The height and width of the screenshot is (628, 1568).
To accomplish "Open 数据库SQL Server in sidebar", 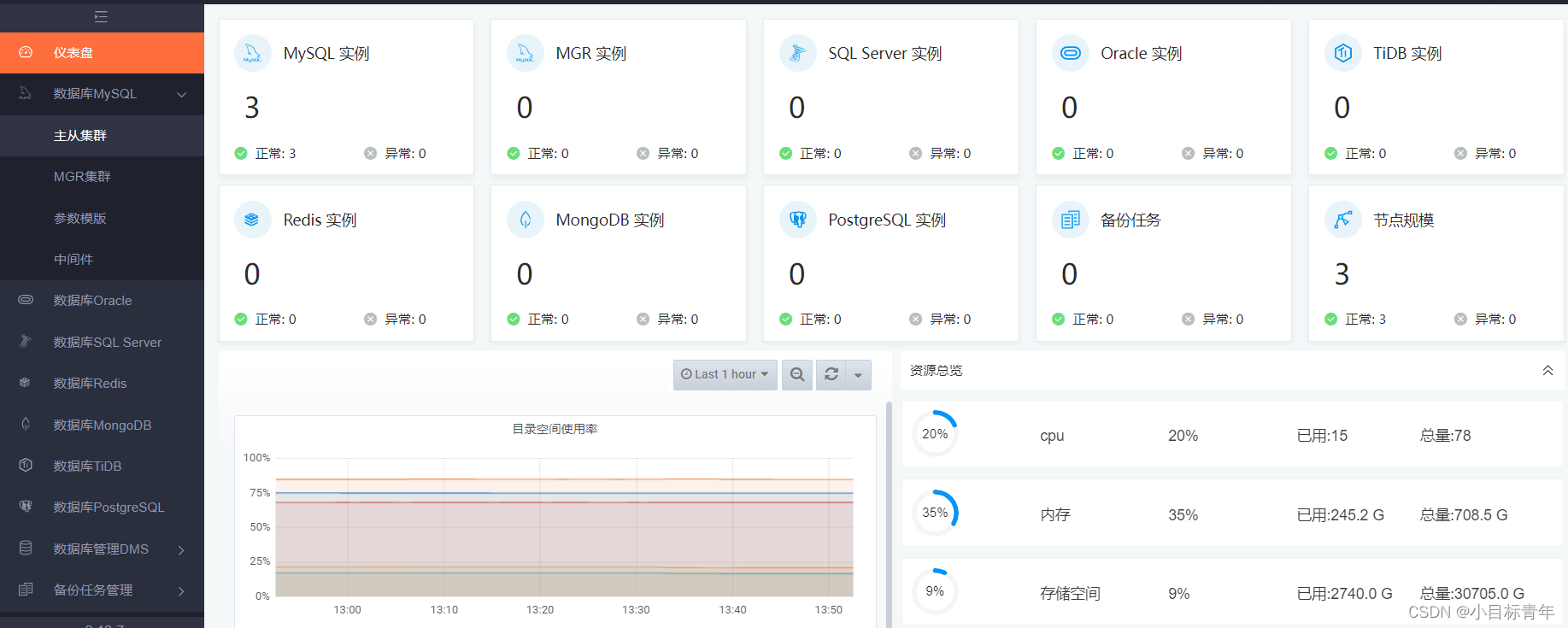I will click(102, 342).
